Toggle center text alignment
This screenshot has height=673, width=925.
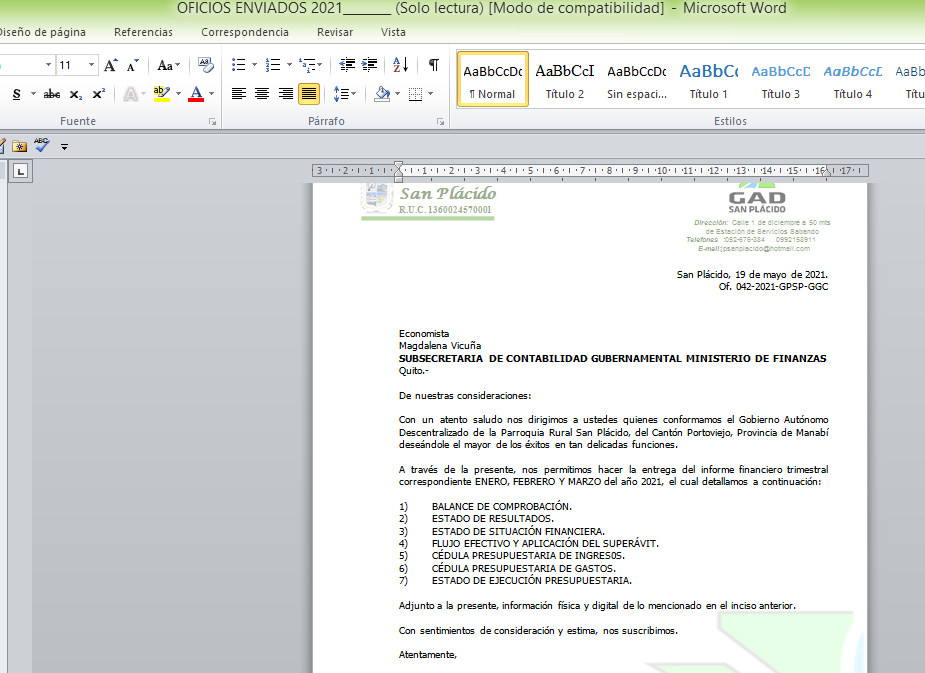[x=262, y=94]
